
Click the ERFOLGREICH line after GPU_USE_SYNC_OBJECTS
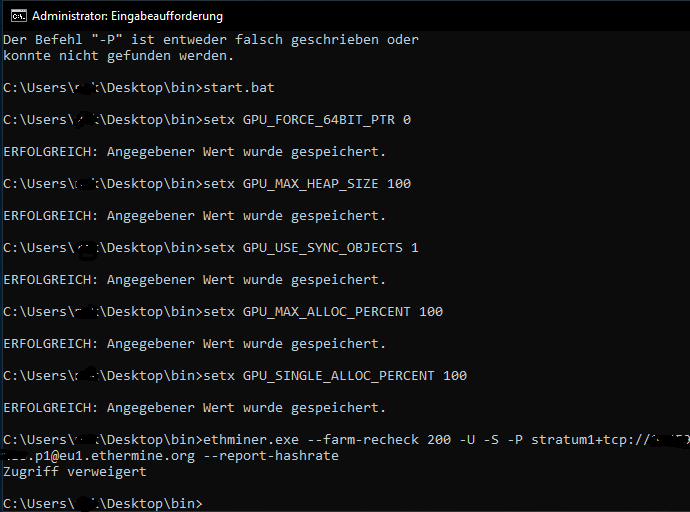point(195,280)
